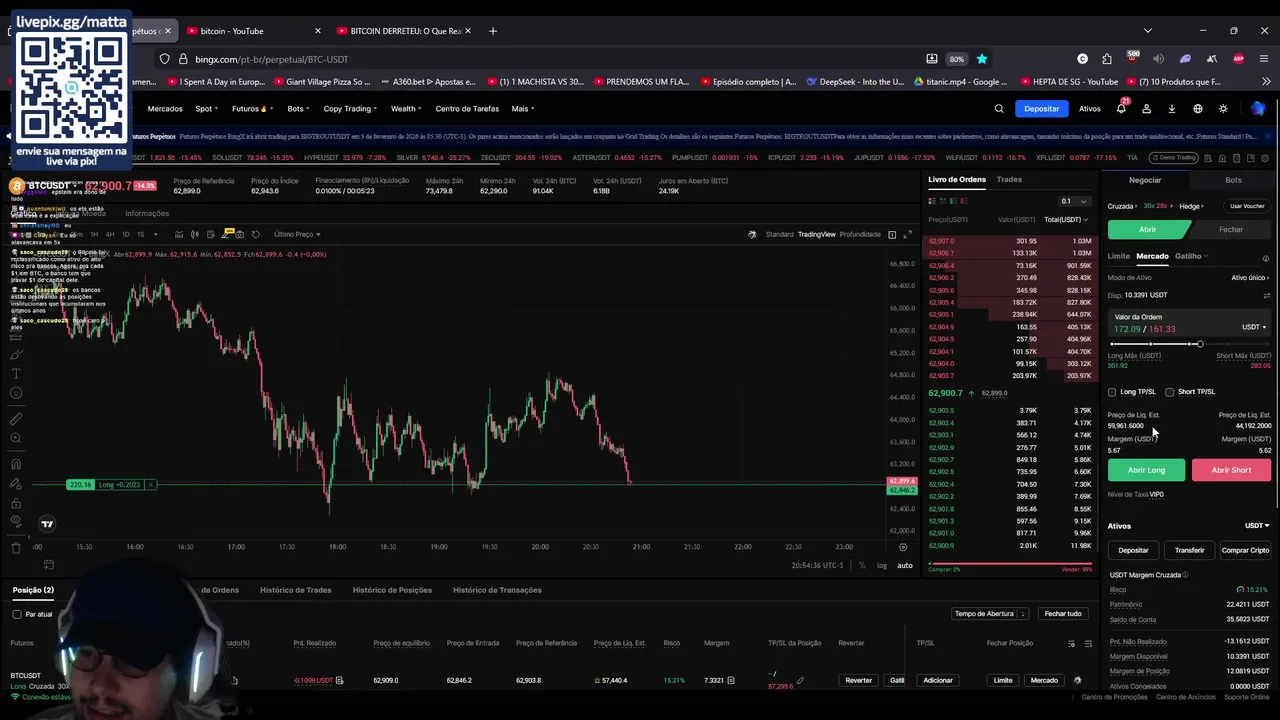
Task: Select the Limite order tab
Action: 1118,256
